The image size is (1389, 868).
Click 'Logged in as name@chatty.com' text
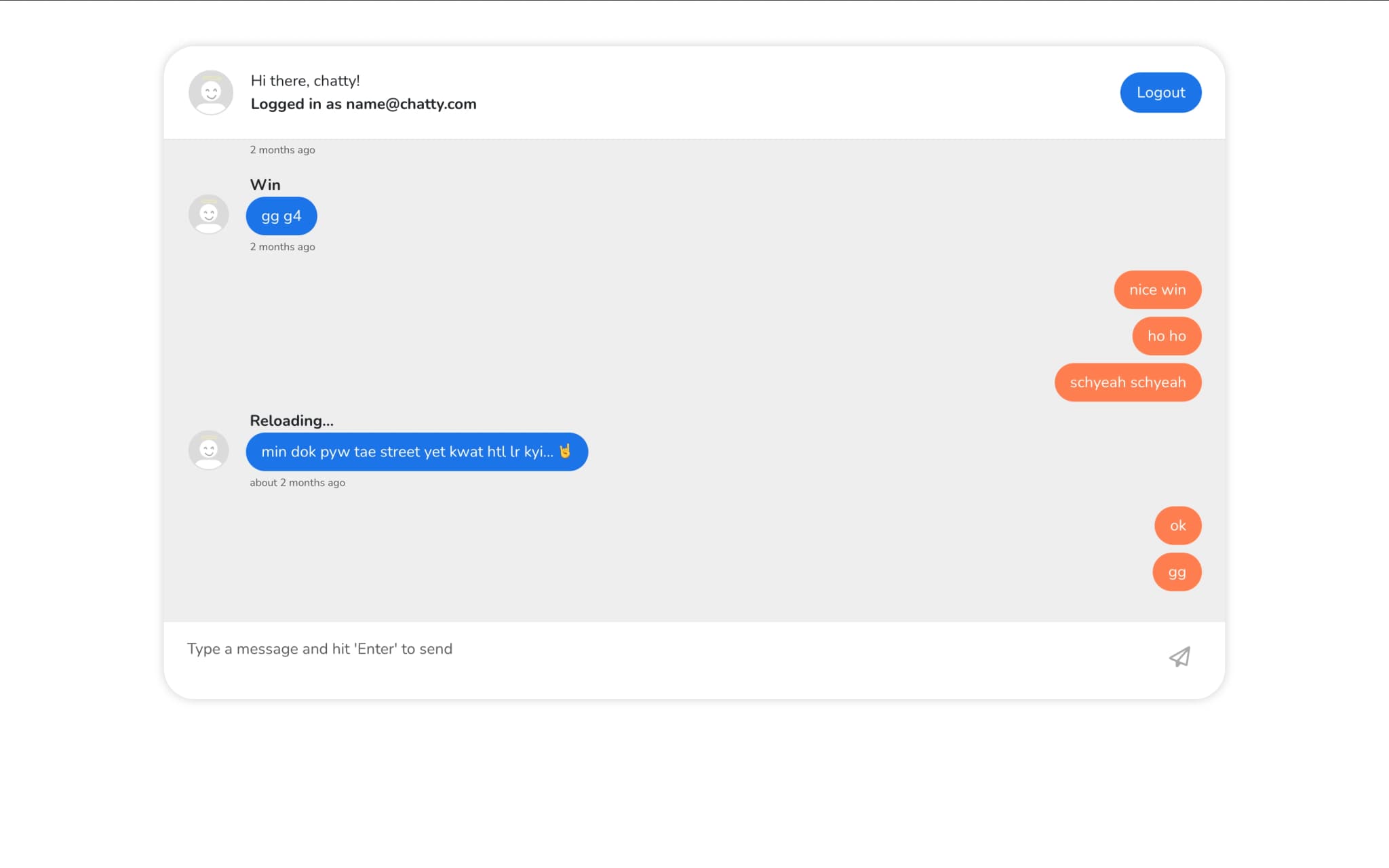tap(364, 104)
